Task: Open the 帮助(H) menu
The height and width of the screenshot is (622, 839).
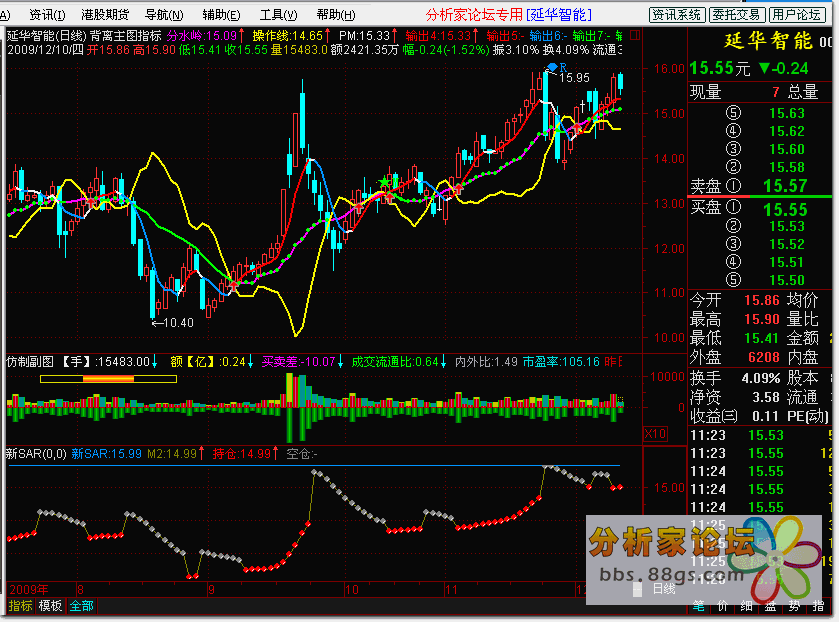Action: point(335,14)
